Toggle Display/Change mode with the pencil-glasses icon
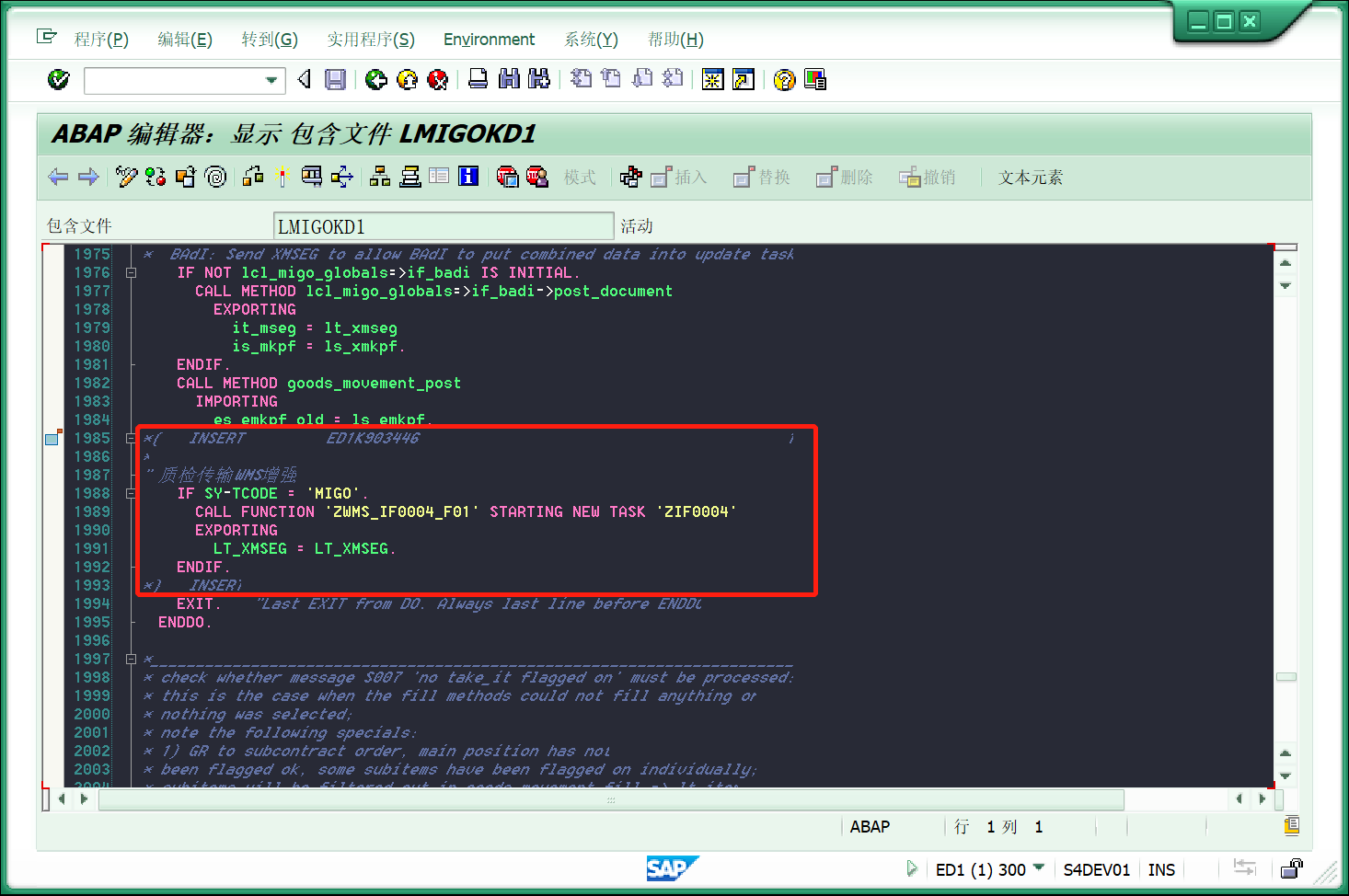Screen dimensions: 1349x896 126,177
